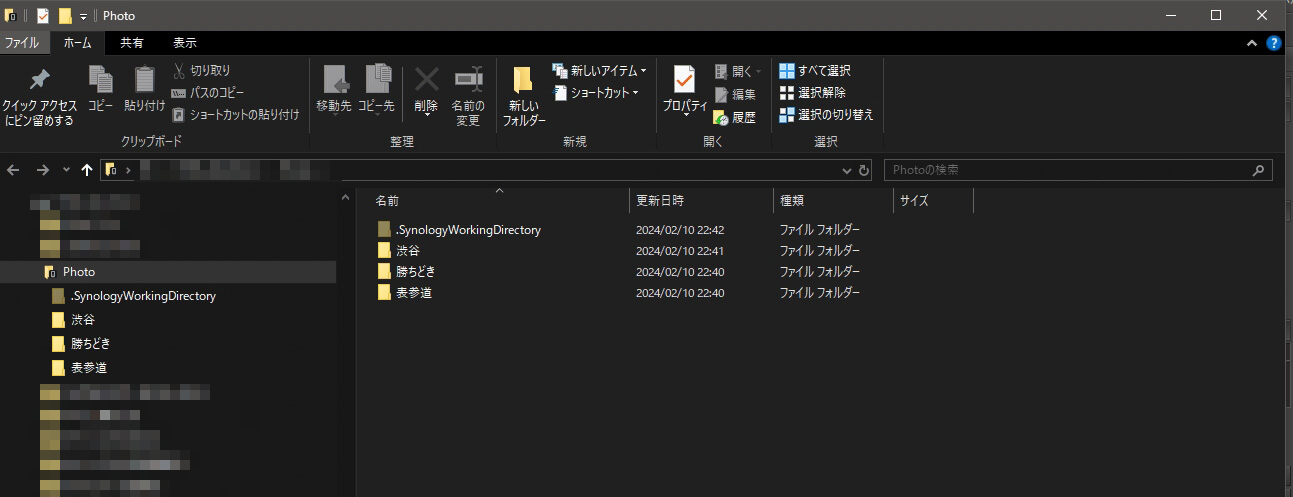
Task: Switch to 共有 (Share) ribbon tab
Action: 131,43
